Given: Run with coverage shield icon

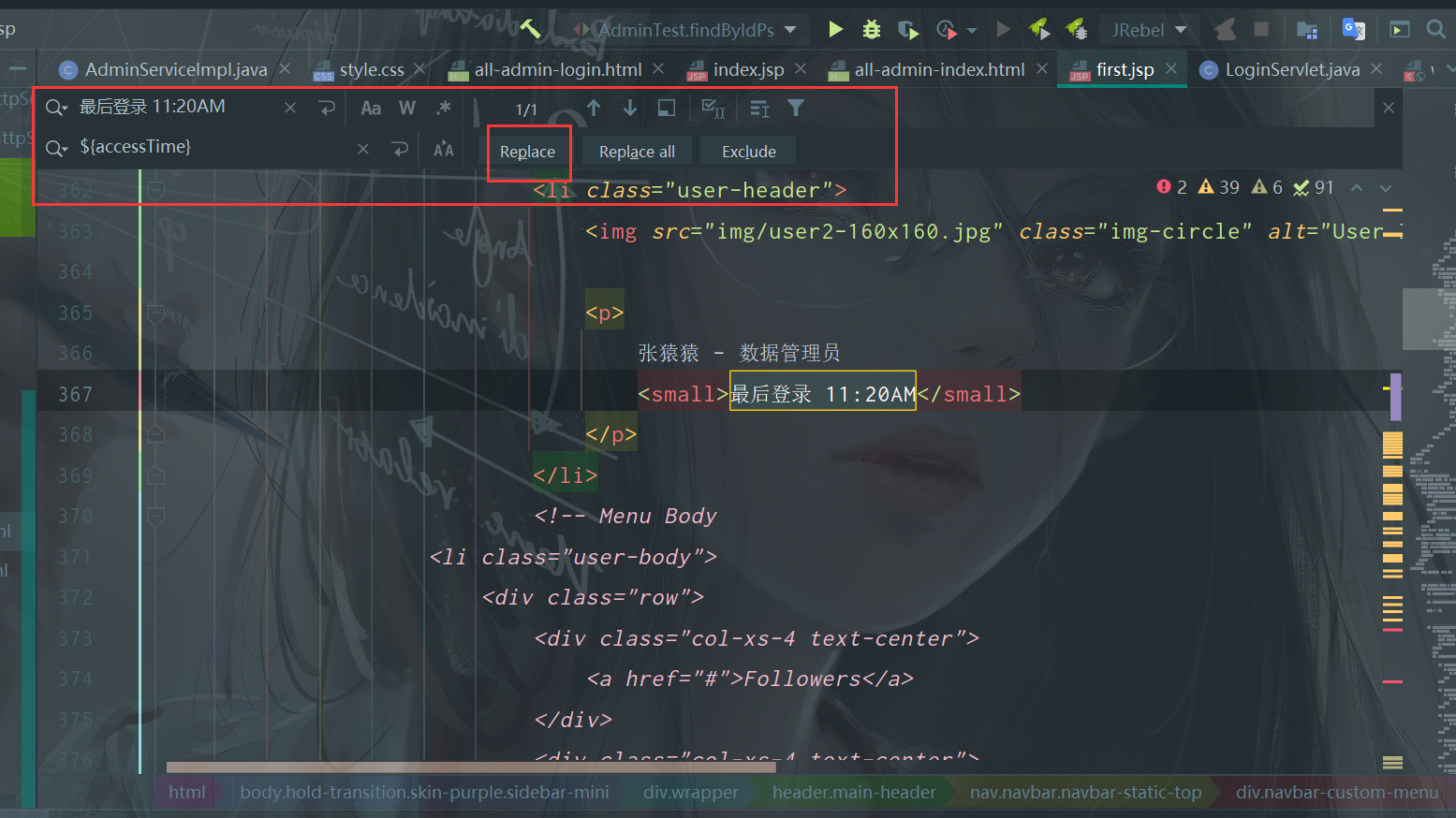Looking at the screenshot, I should (907, 30).
